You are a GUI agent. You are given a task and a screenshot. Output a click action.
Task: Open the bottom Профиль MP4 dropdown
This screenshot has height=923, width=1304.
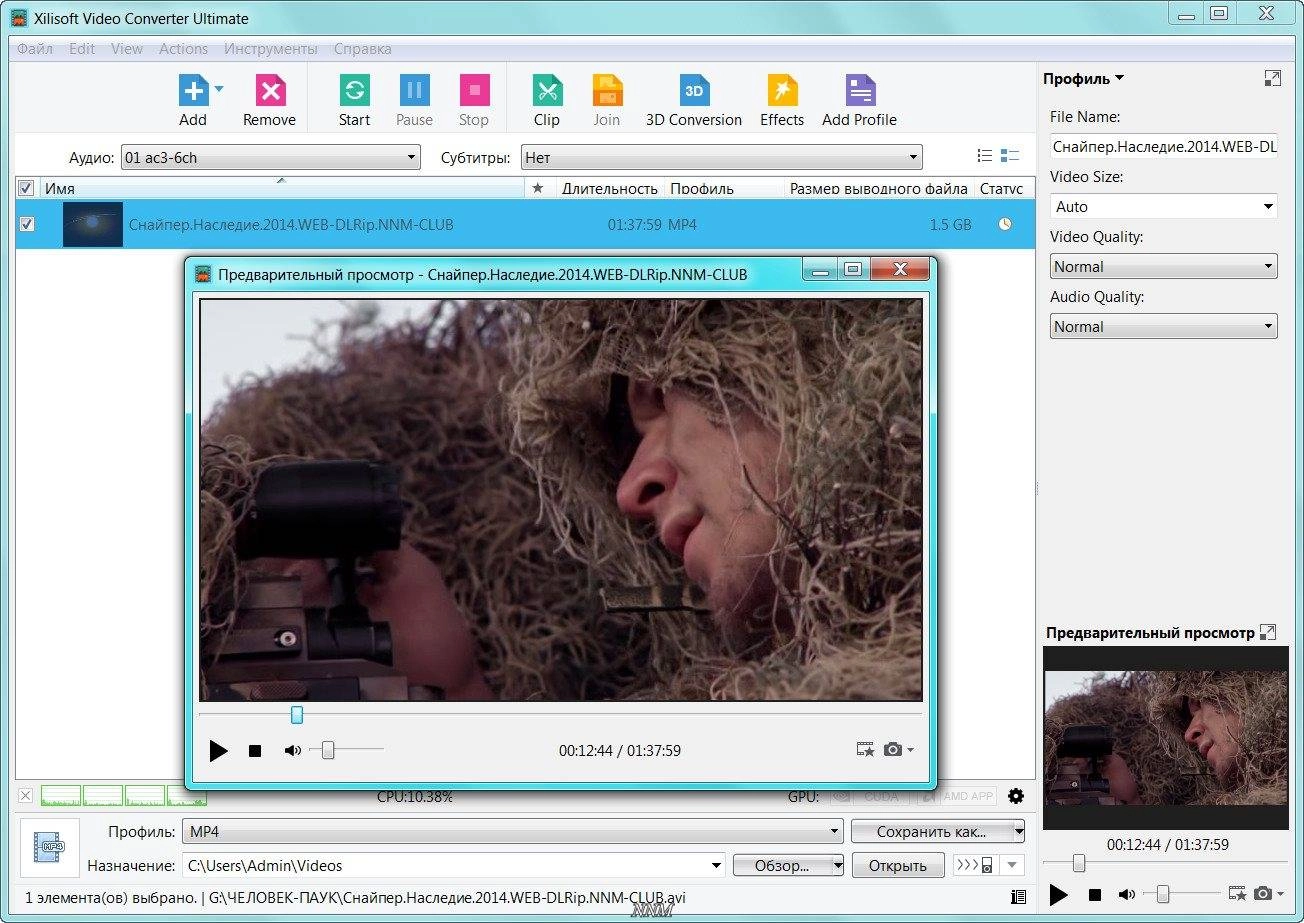(513, 832)
